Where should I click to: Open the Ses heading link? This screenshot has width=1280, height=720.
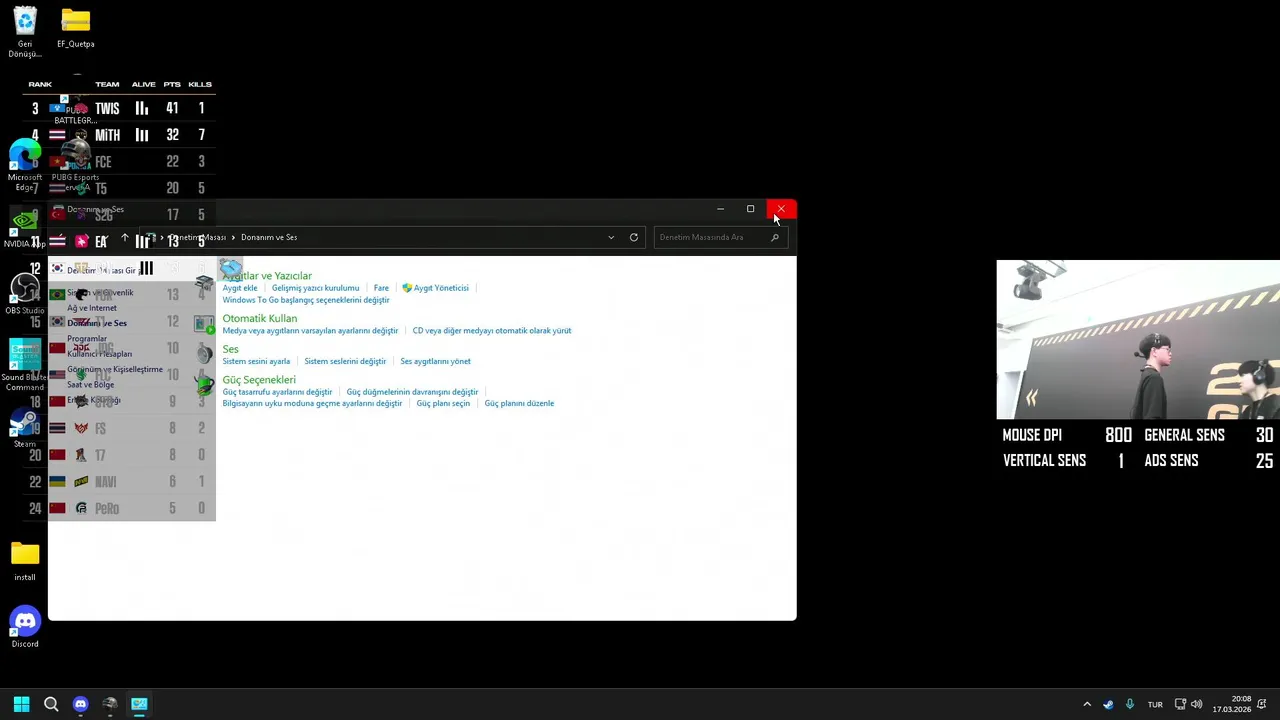point(230,349)
